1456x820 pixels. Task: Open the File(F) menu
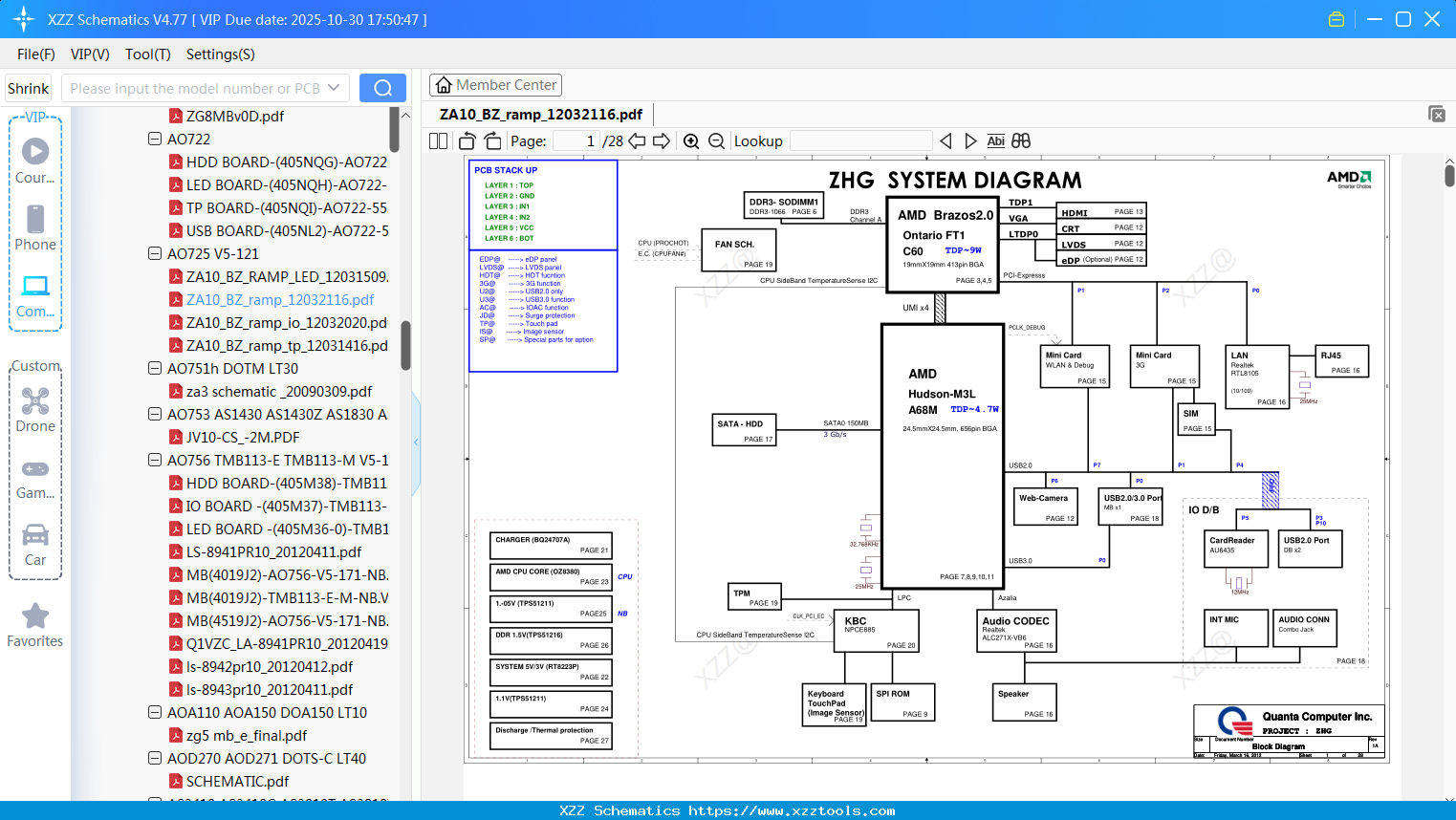click(36, 54)
